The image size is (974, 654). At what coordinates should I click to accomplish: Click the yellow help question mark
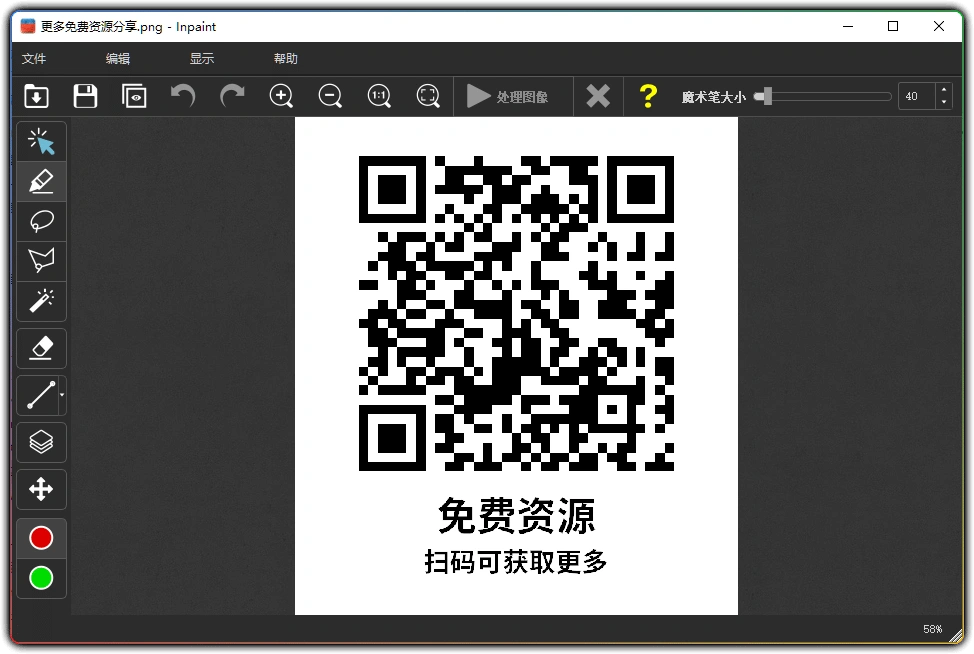(x=647, y=96)
